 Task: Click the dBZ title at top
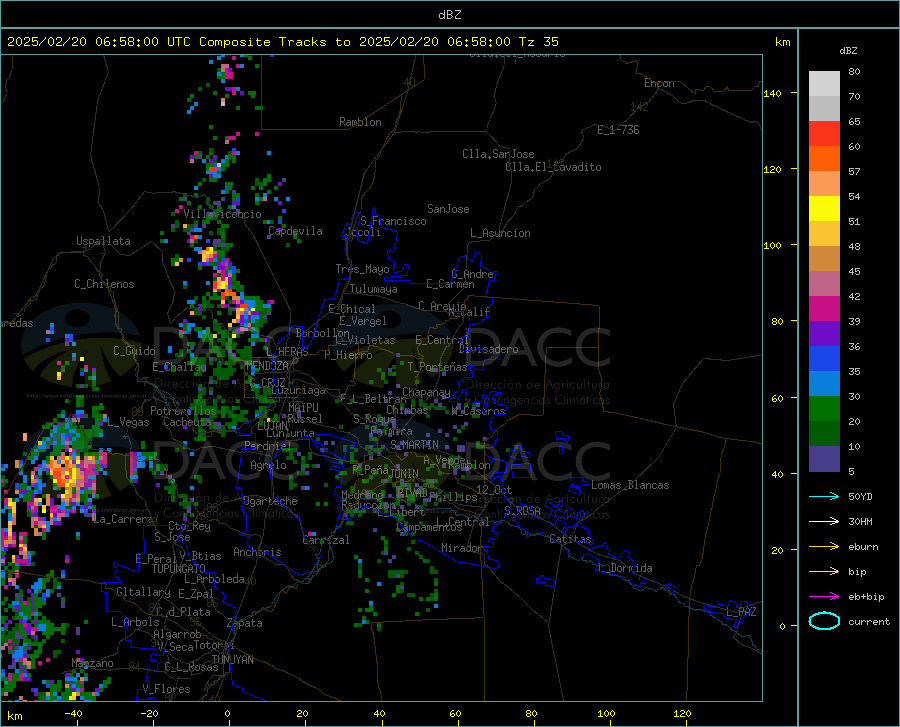[x=449, y=15]
